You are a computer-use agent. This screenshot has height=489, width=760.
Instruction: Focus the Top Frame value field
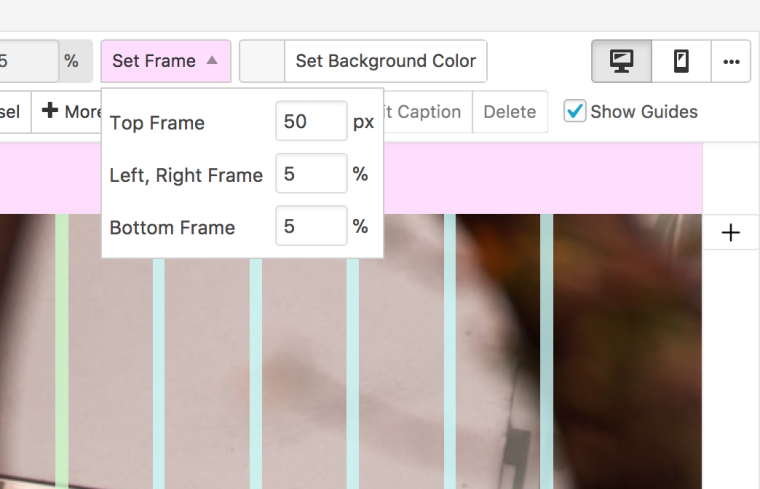(x=311, y=122)
